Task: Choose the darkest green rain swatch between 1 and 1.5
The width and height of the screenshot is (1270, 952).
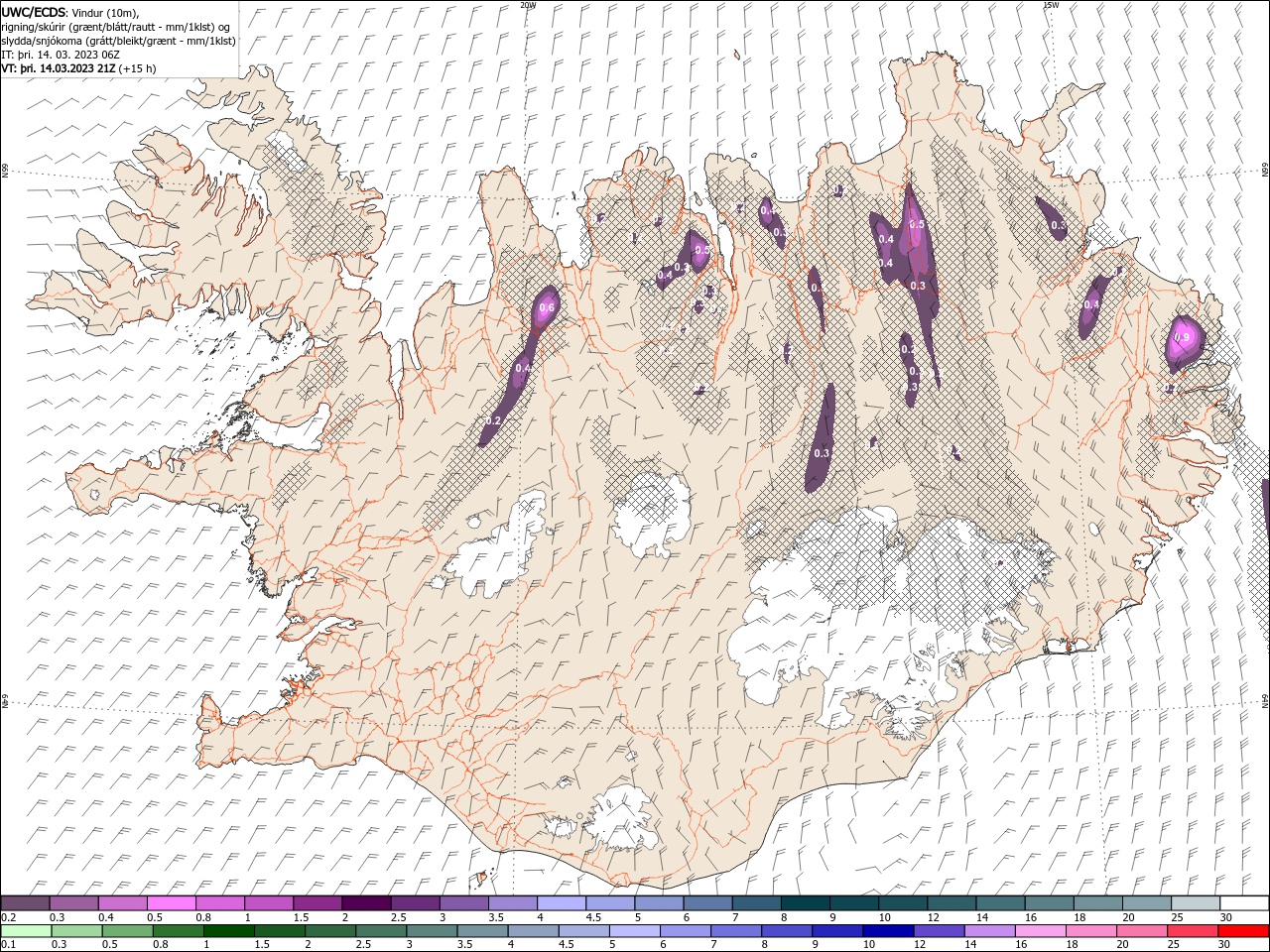Action: pos(228,931)
